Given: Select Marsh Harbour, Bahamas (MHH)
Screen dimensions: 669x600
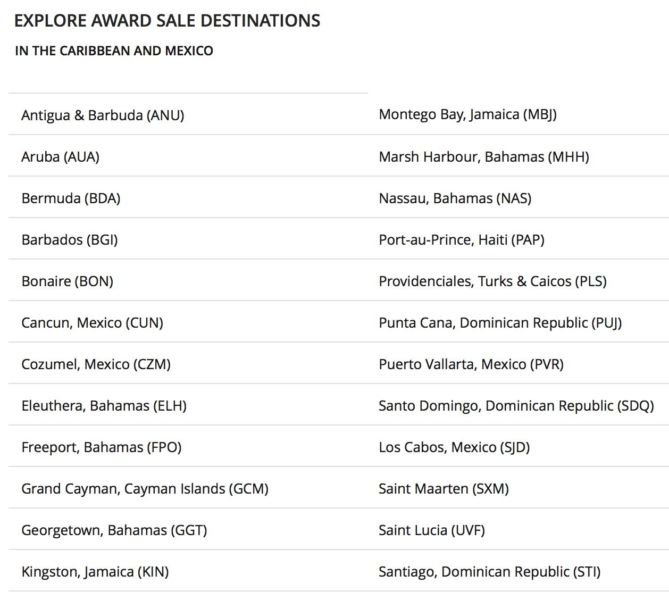Looking at the screenshot, I should 484,157.
